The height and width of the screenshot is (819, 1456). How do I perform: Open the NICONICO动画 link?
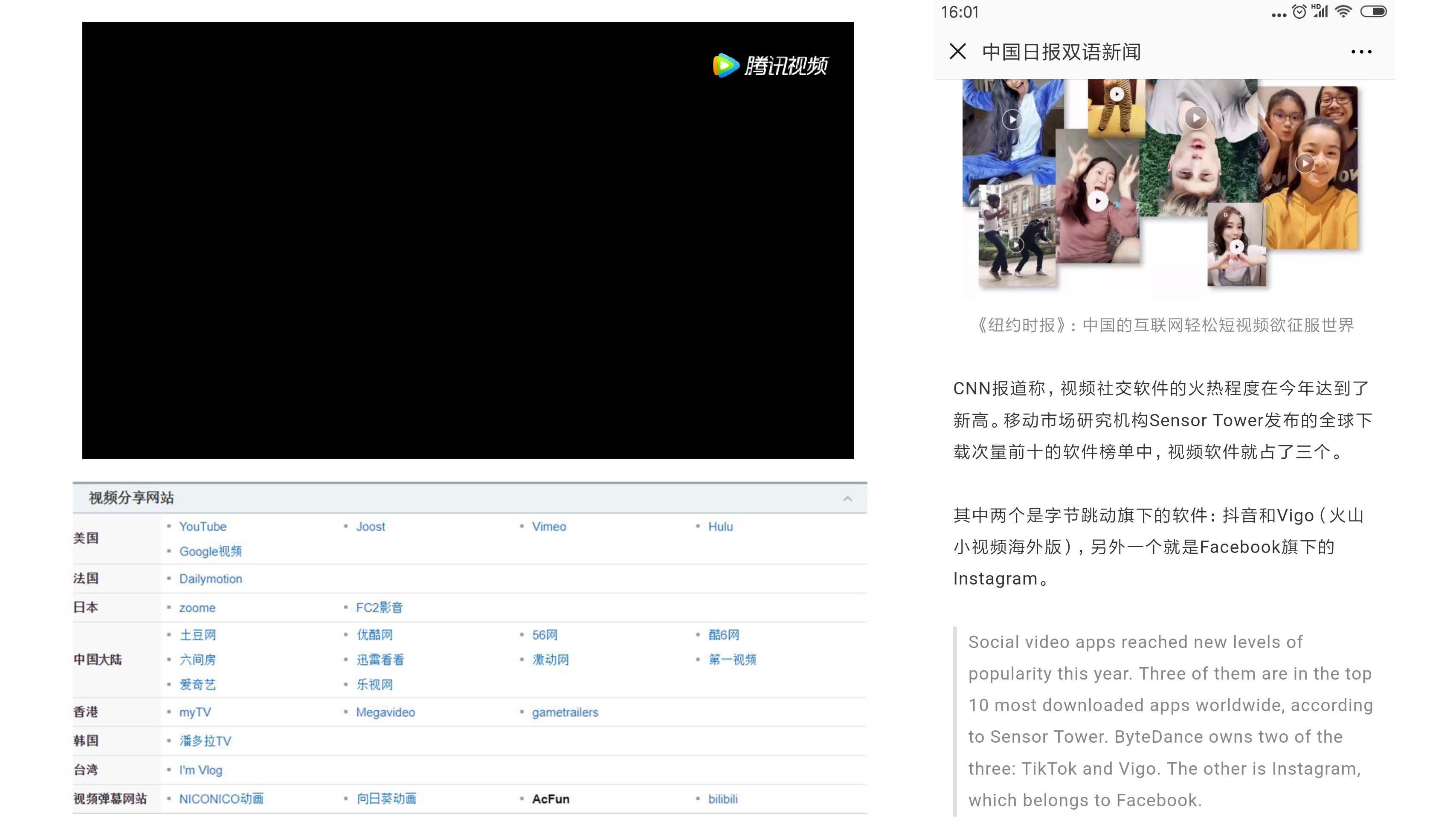coord(221,799)
